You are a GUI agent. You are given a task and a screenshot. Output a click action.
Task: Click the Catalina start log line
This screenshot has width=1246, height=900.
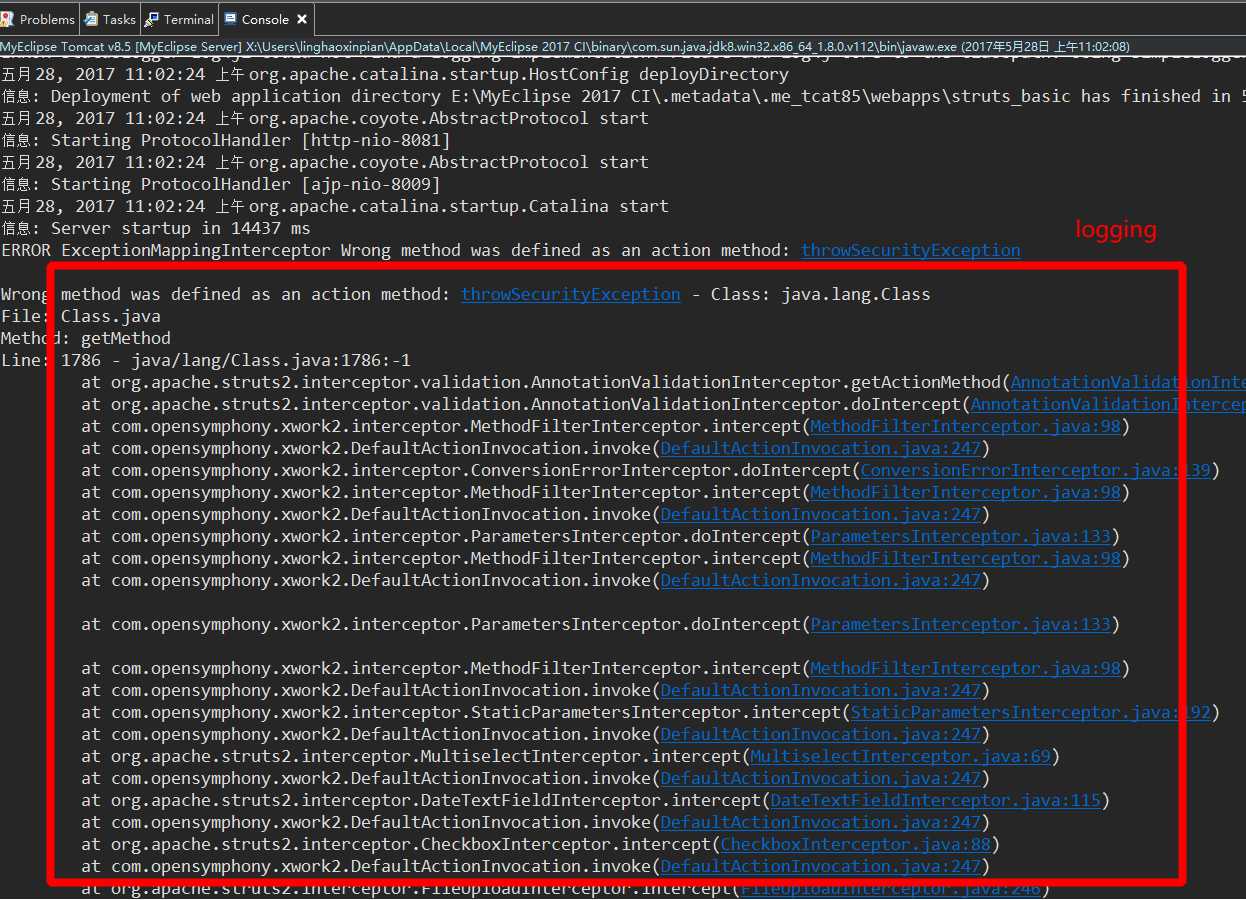click(x=334, y=206)
